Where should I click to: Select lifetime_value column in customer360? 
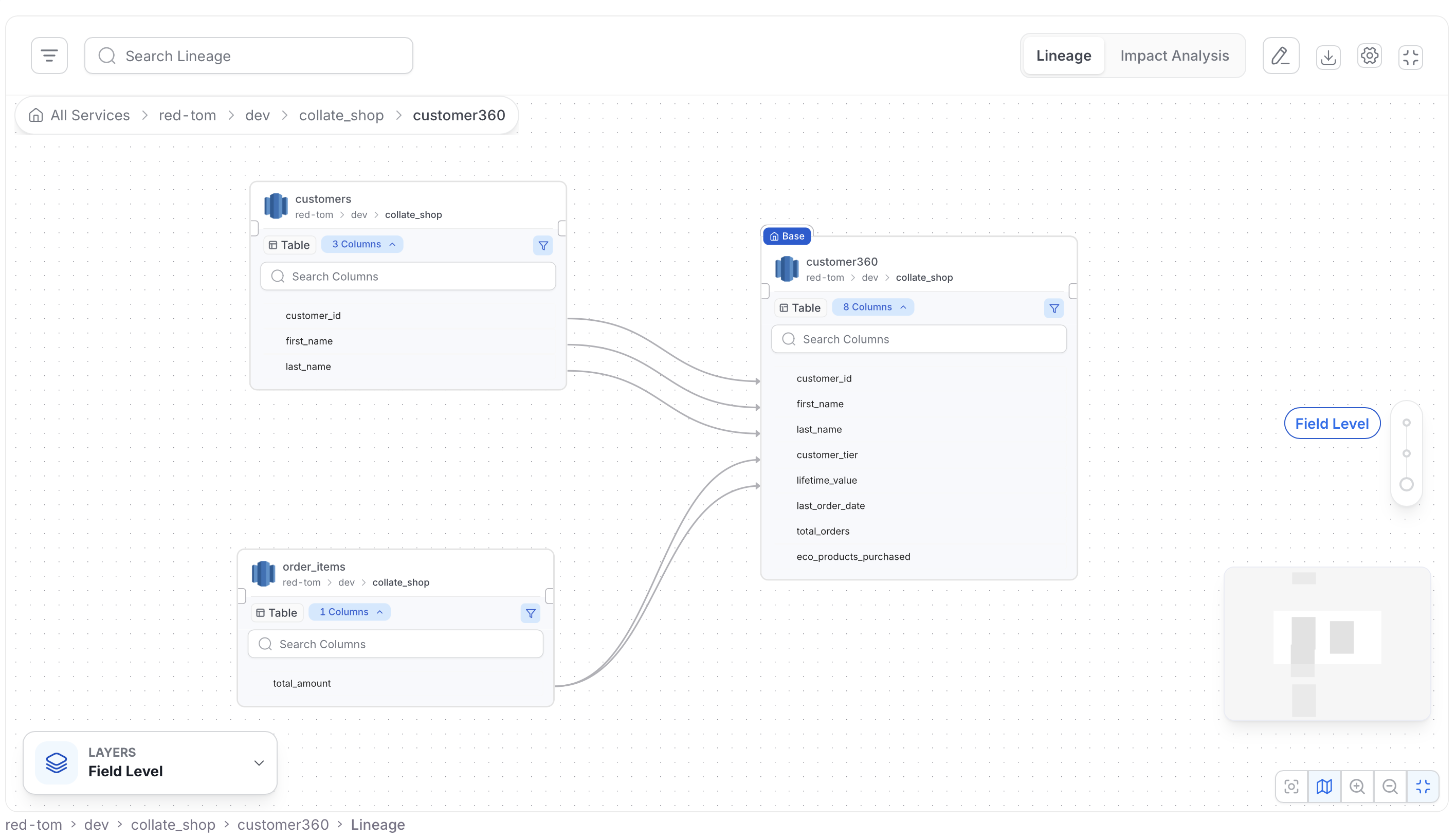[x=826, y=481]
